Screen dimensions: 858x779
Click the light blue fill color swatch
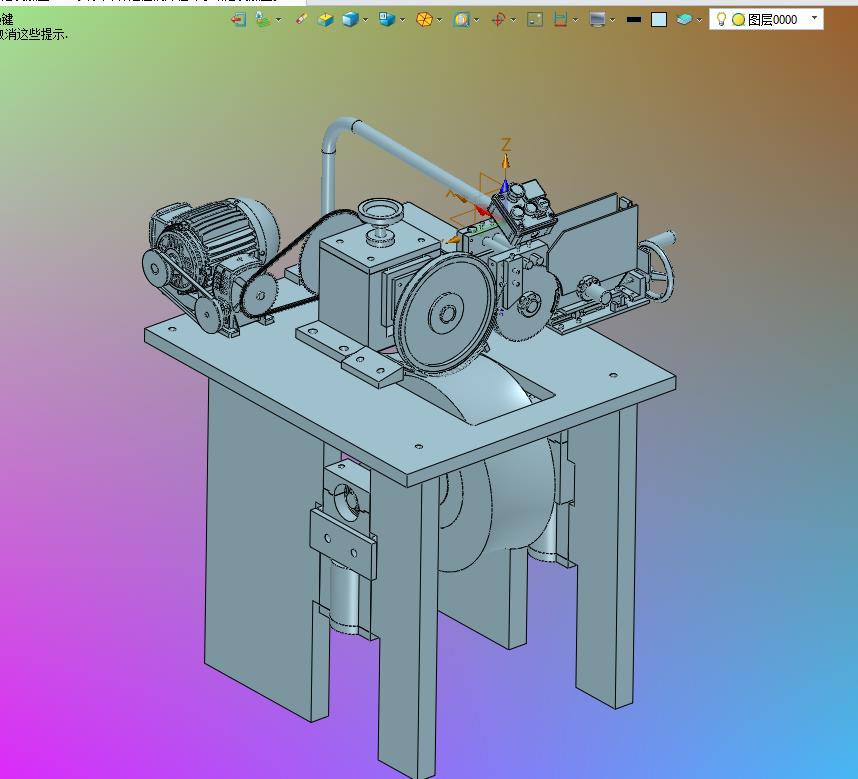click(659, 20)
